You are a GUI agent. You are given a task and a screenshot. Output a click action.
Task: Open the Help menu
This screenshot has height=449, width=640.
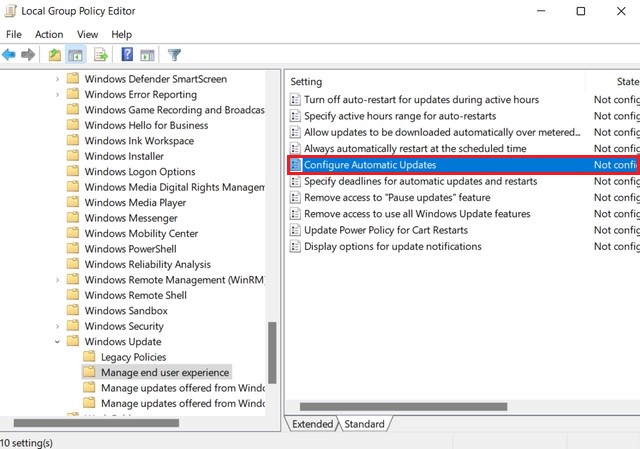pos(122,35)
